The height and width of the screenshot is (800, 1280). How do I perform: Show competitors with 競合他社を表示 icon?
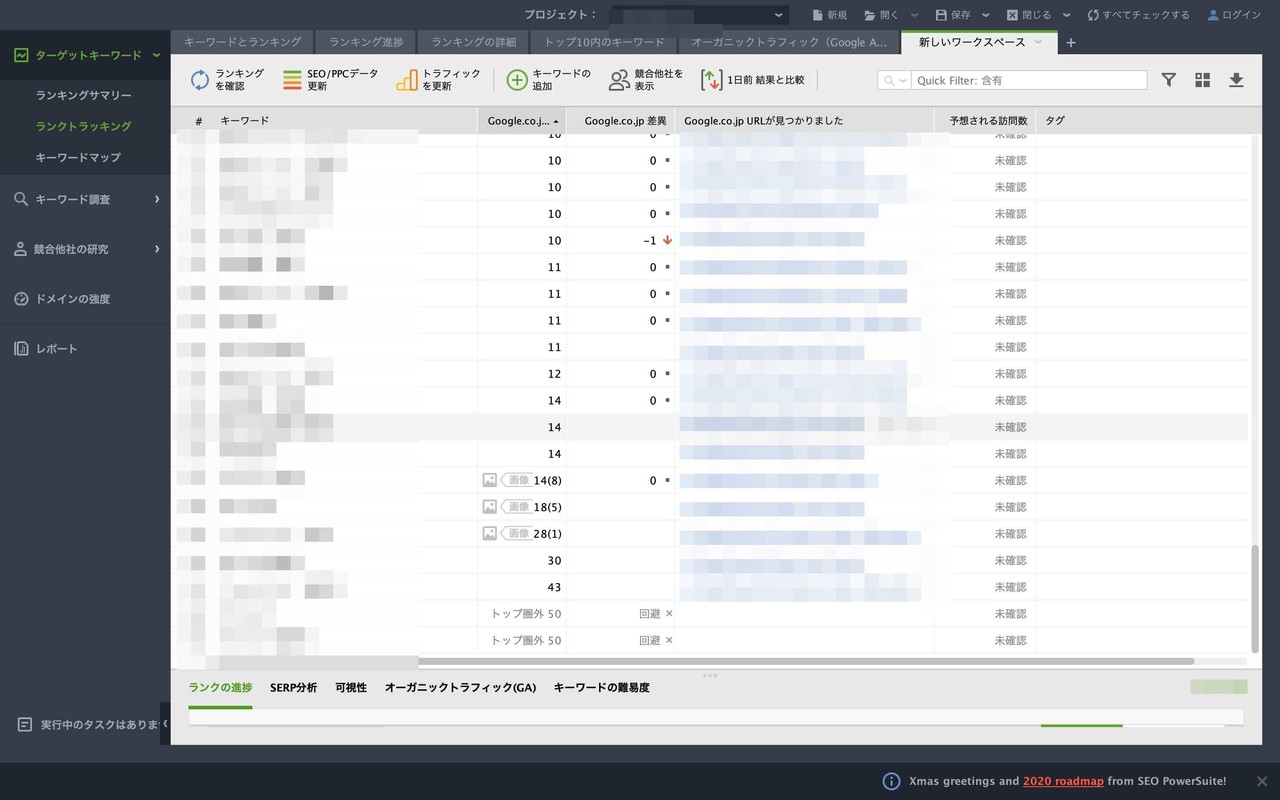pos(619,80)
